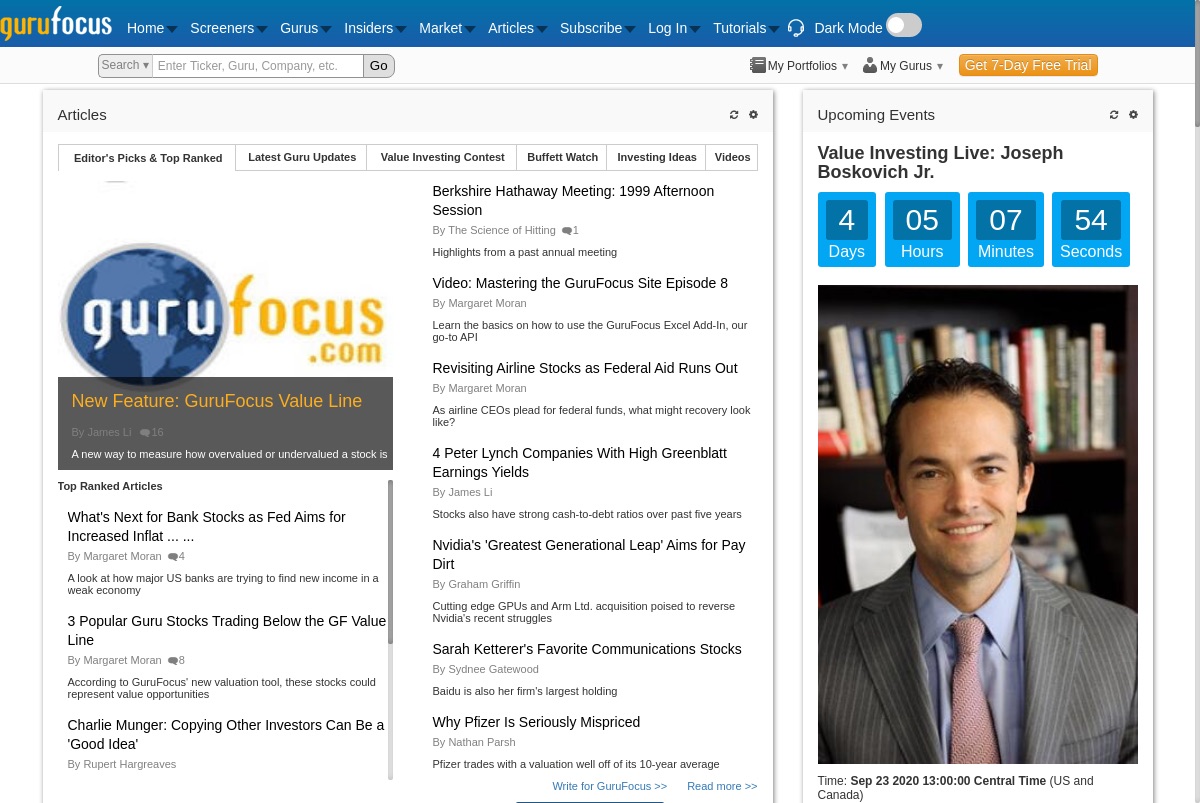Open Articles panel settings gear
This screenshot has width=1200, height=803.
click(x=753, y=115)
